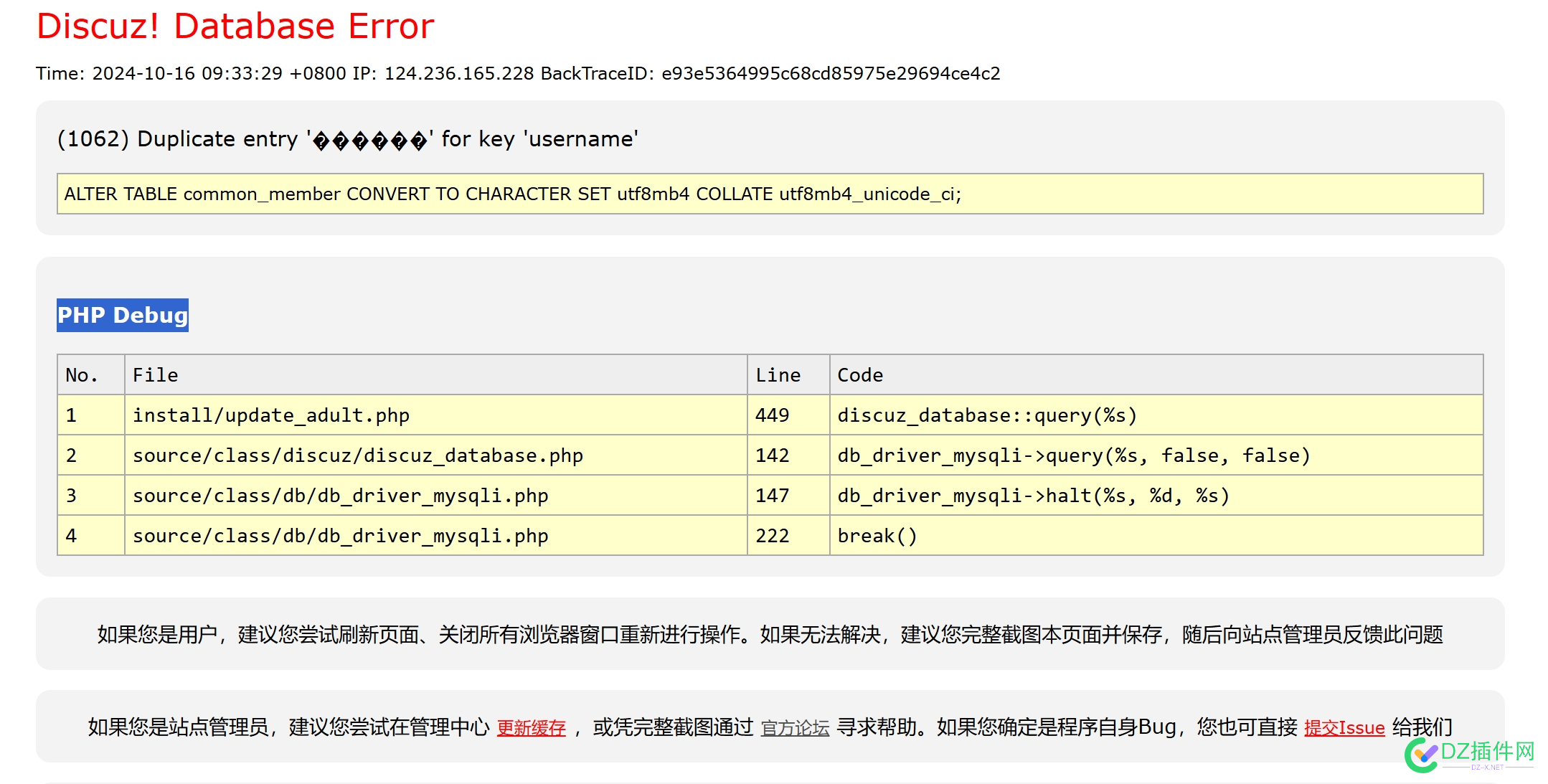Click the Line column header
The width and height of the screenshot is (1548, 784).
pos(788,374)
